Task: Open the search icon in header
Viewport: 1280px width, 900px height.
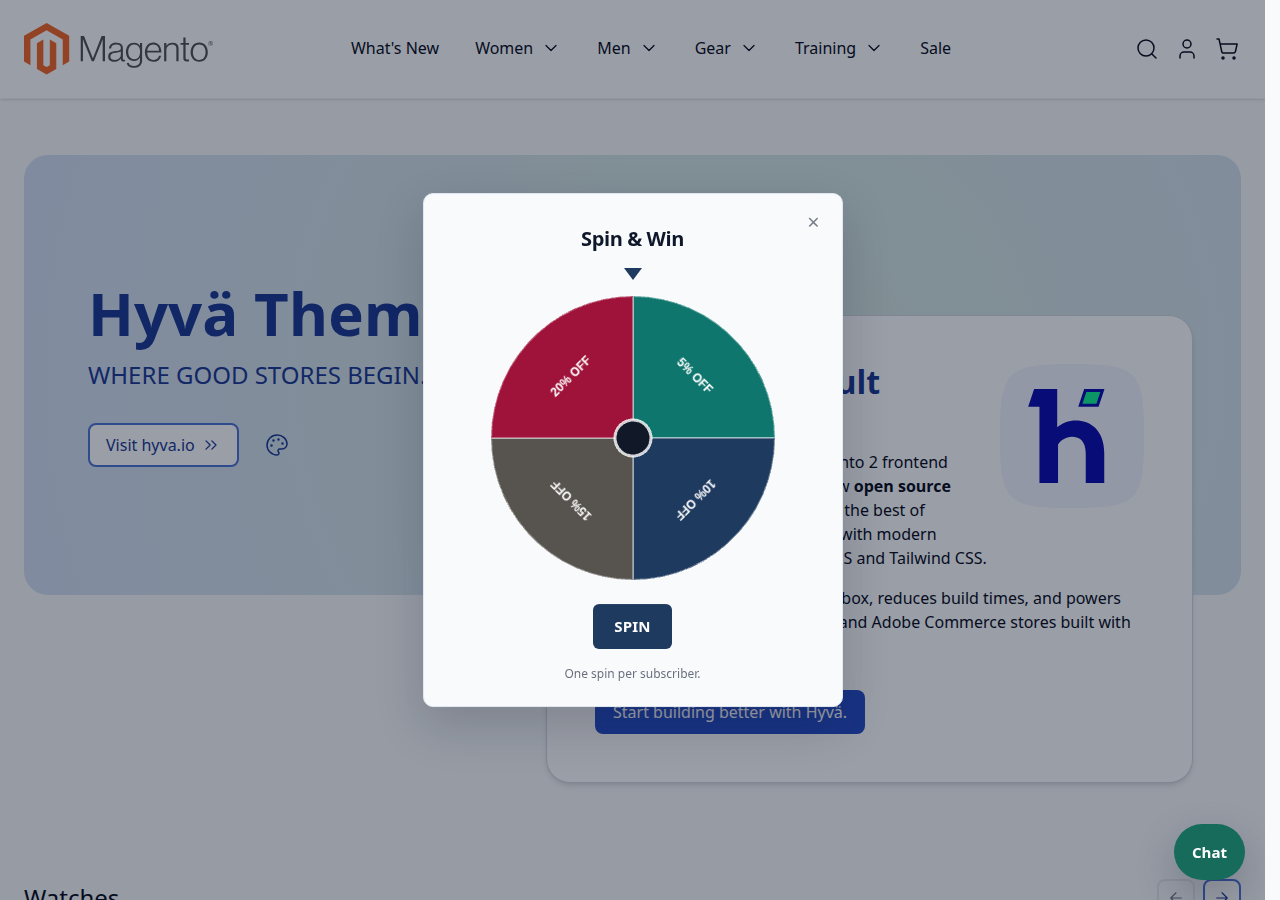Action: [x=1146, y=49]
